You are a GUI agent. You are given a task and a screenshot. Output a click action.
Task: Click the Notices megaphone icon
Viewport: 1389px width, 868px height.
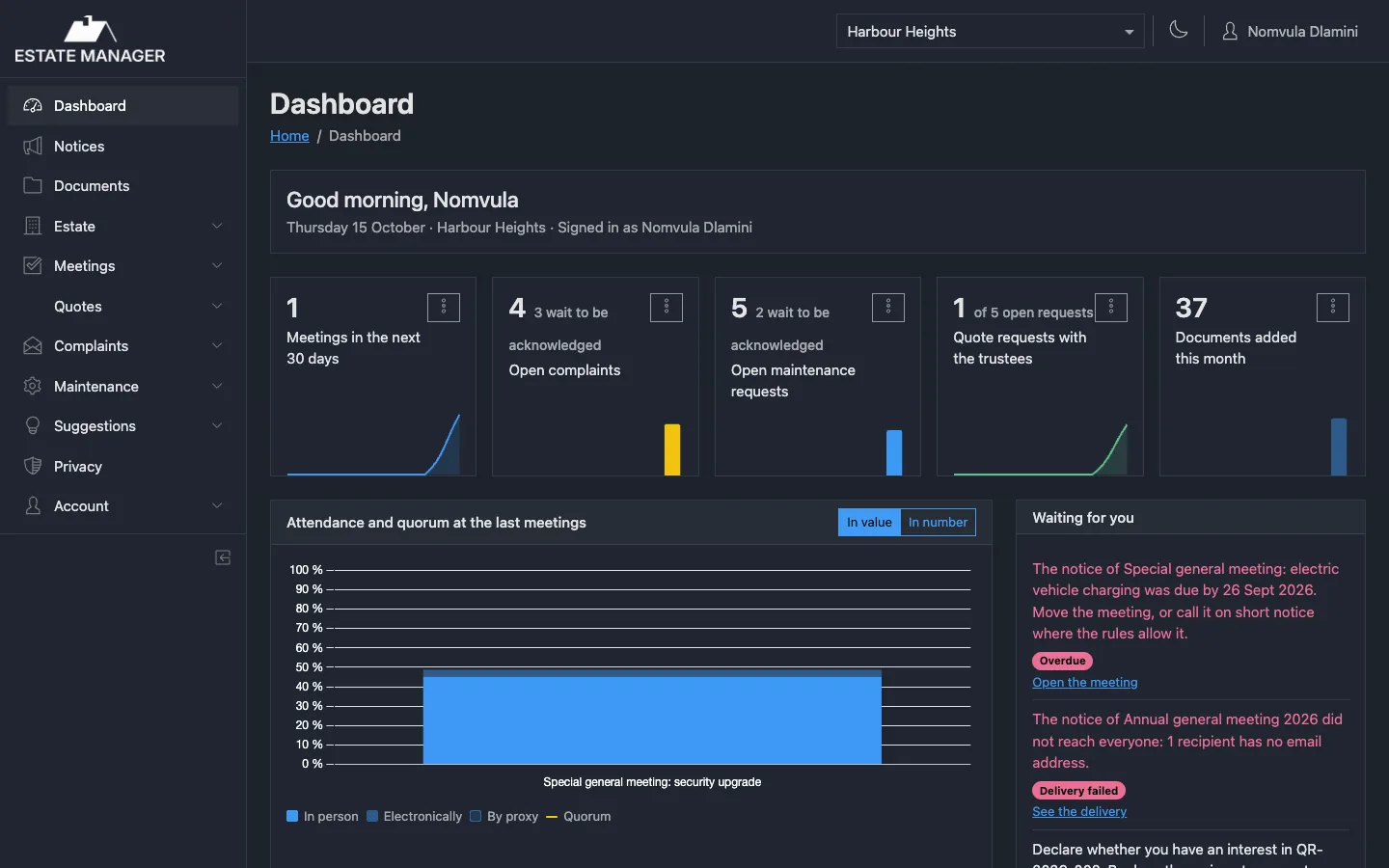tap(33, 146)
